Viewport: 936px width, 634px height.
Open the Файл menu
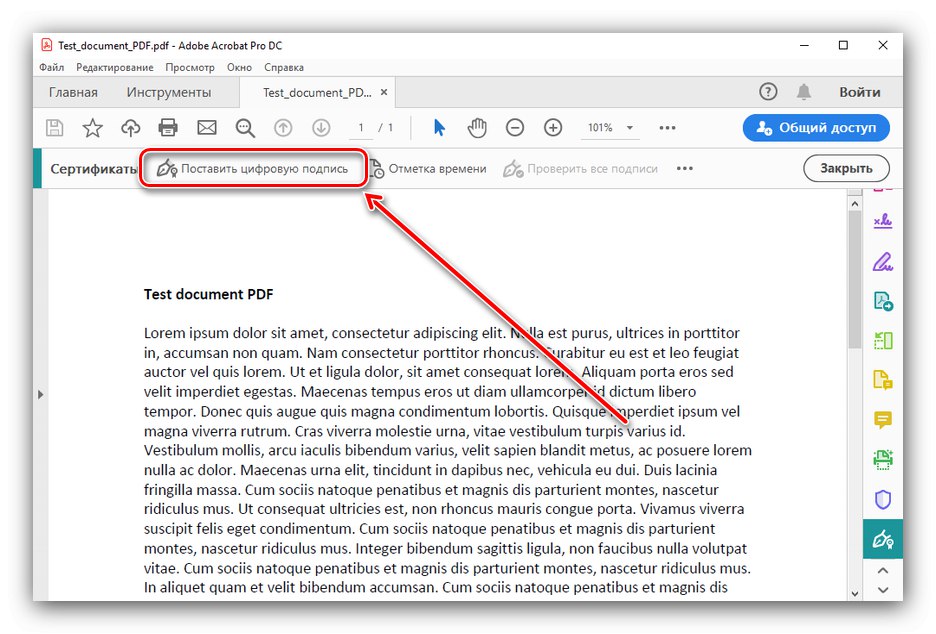51,67
